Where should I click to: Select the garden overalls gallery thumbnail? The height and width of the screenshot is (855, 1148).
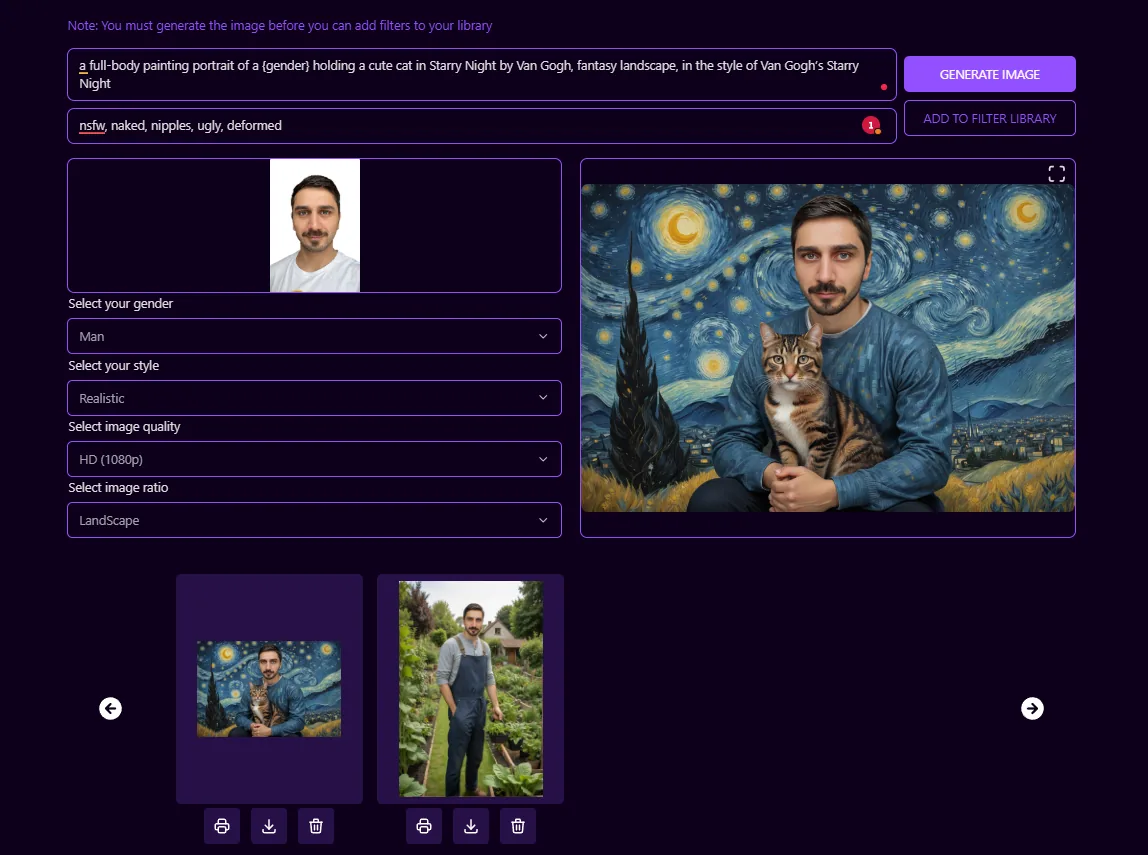point(471,689)
